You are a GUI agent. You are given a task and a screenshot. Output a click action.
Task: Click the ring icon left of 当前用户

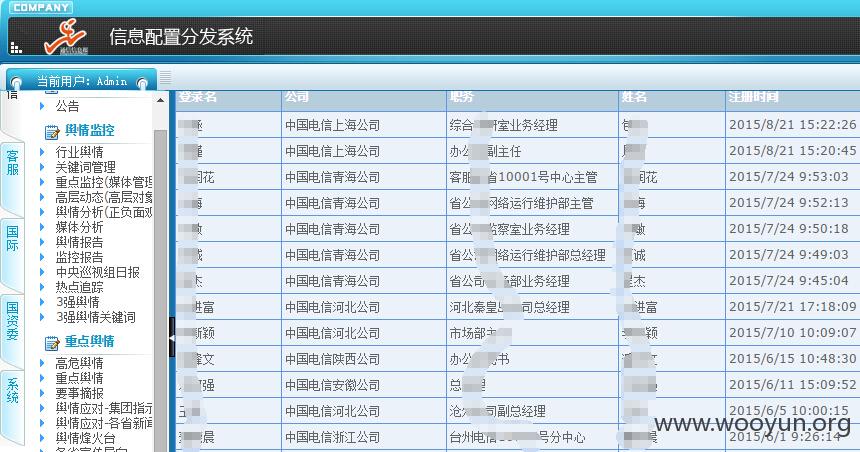(16, 82)
